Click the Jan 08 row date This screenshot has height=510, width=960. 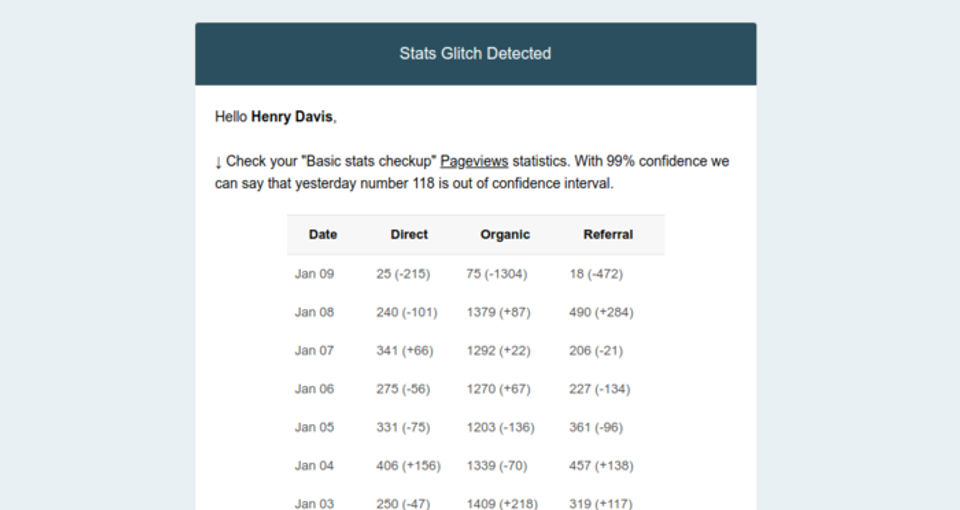pyautogui.click(x=314, y=312)
